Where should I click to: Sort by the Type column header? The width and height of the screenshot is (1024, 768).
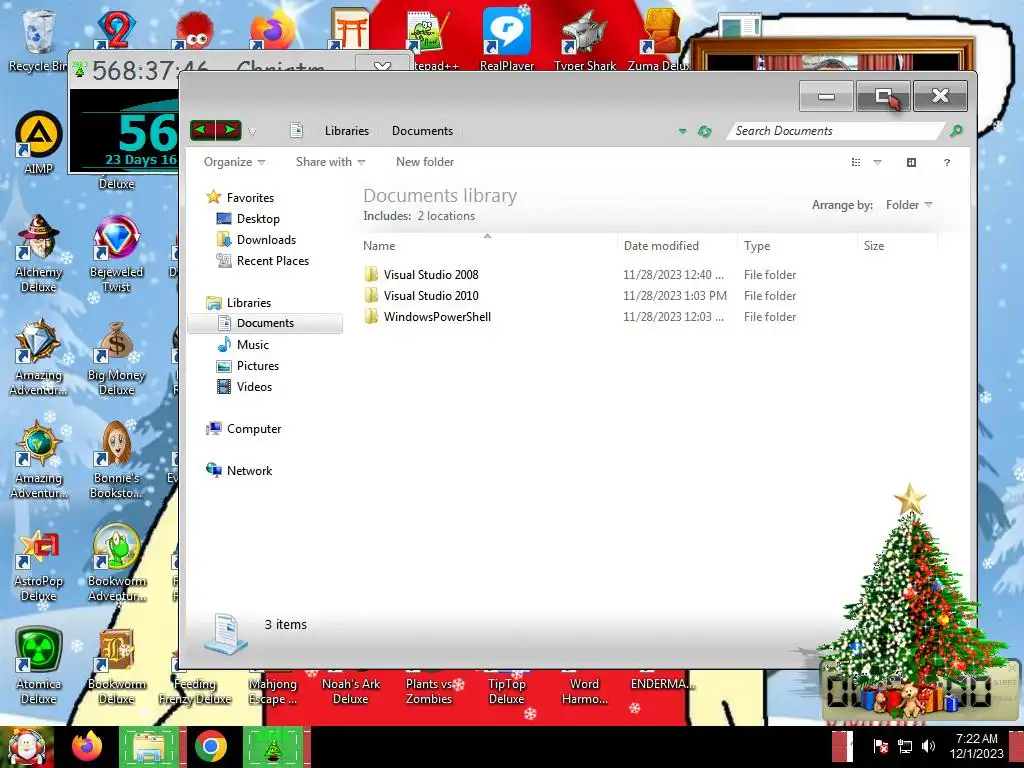tap(797, 246)
